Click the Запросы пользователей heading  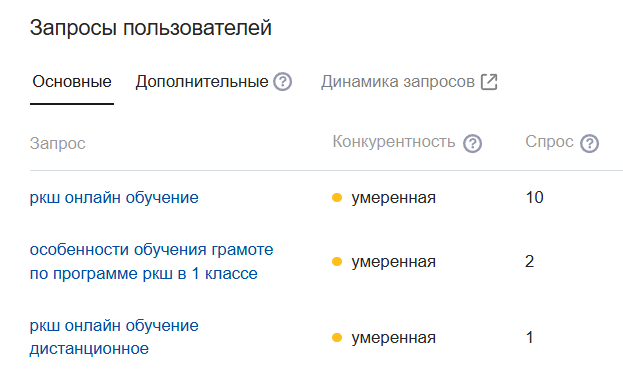(151, 28)
